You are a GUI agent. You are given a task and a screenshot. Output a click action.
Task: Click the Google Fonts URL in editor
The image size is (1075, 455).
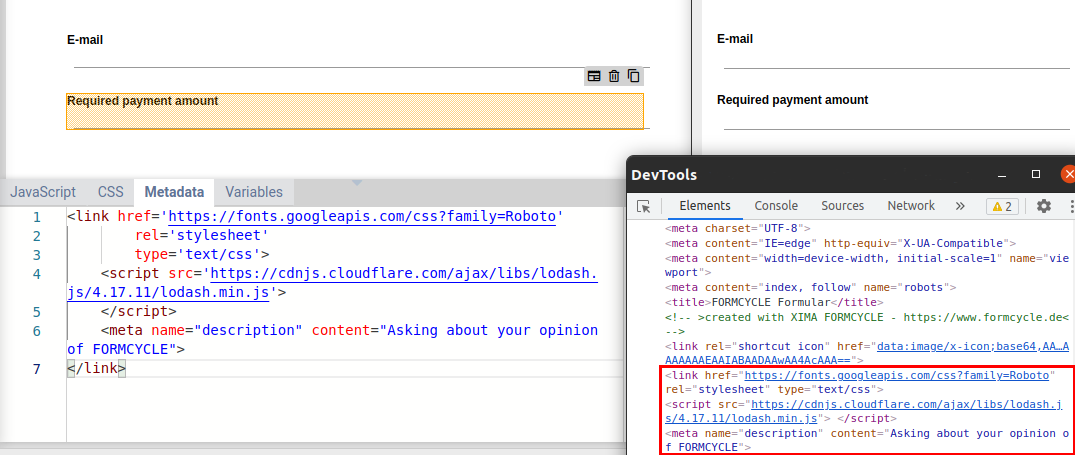(362, 217)
